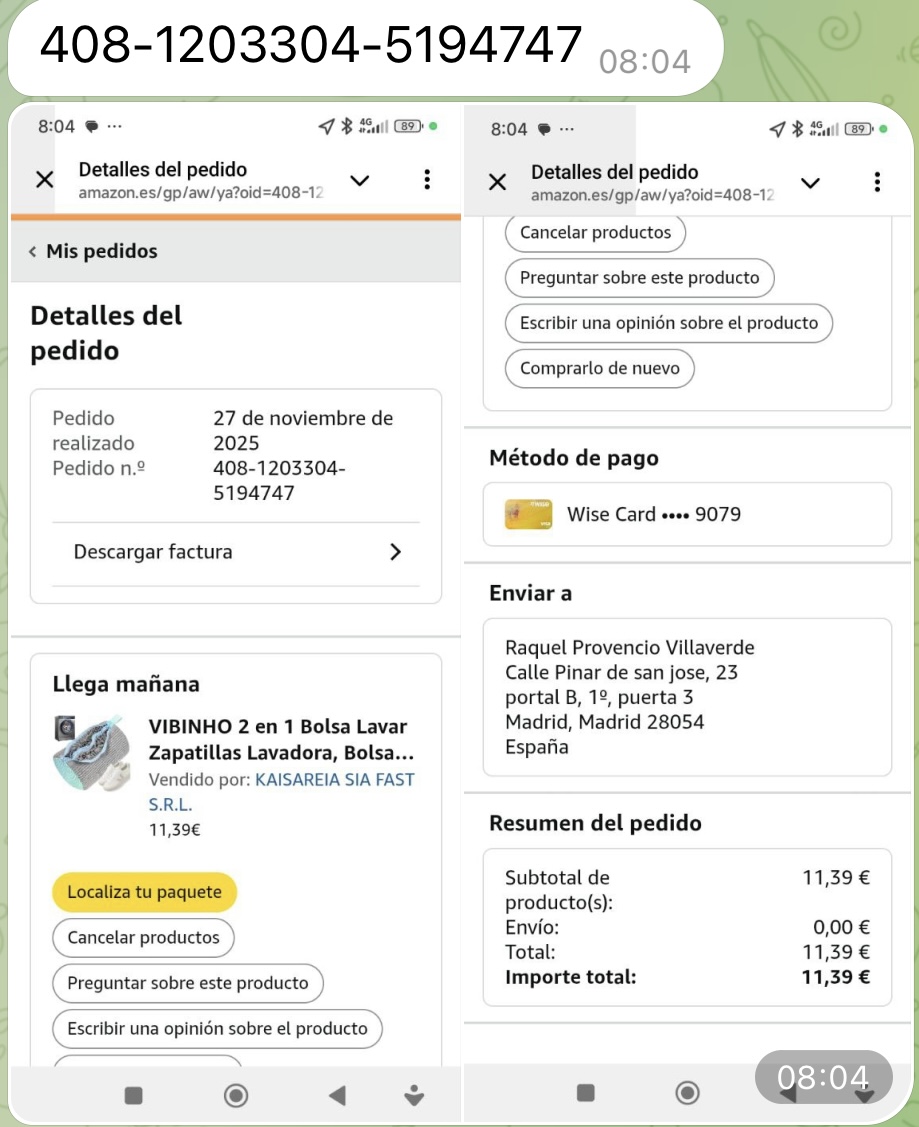This screenshot has width=919, height=1127.
Task: Open three-dot menu in right phone screenshot
Action: pos(877,182)
